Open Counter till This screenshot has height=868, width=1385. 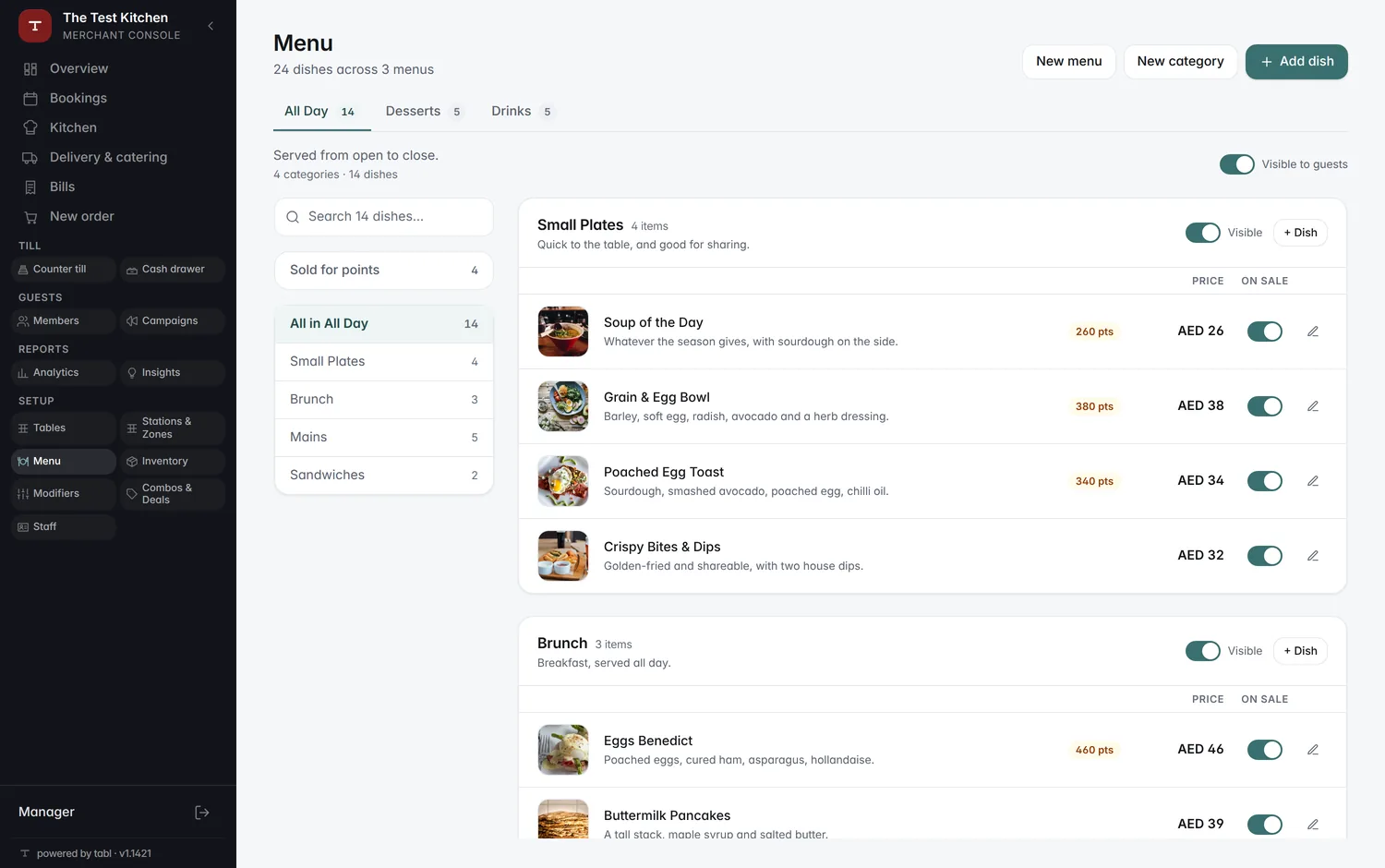64,270
